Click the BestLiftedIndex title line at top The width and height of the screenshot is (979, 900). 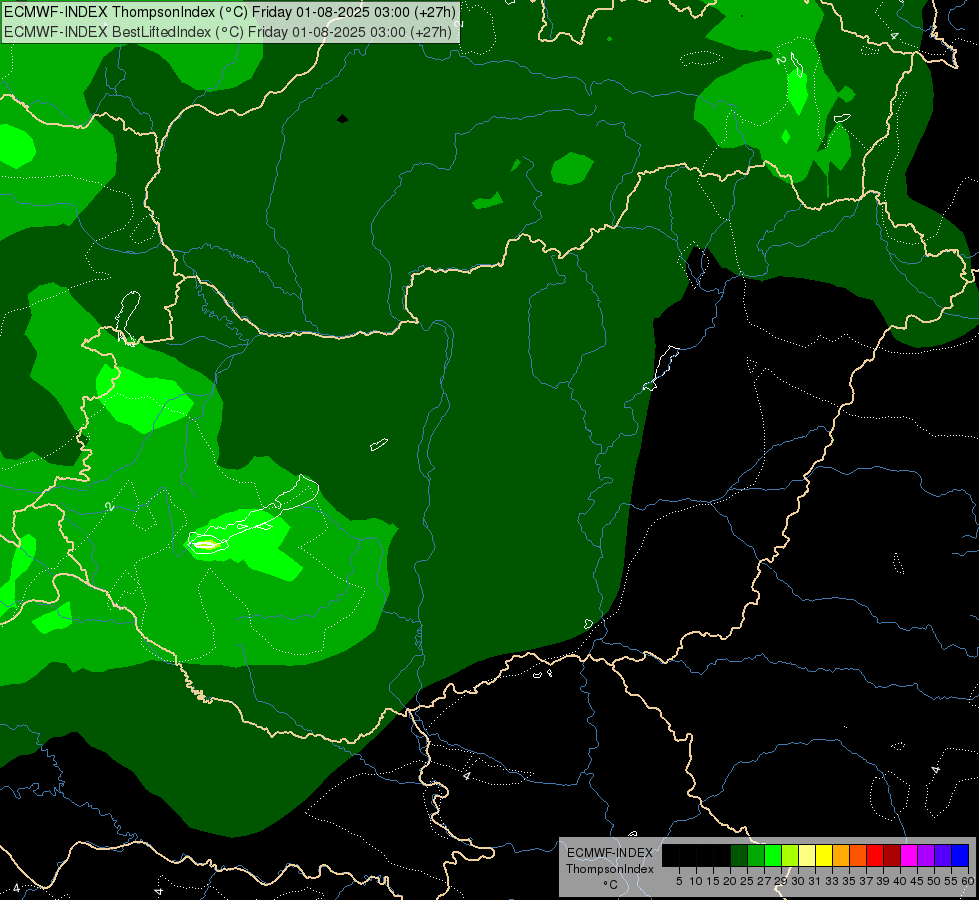pos(227,32)
